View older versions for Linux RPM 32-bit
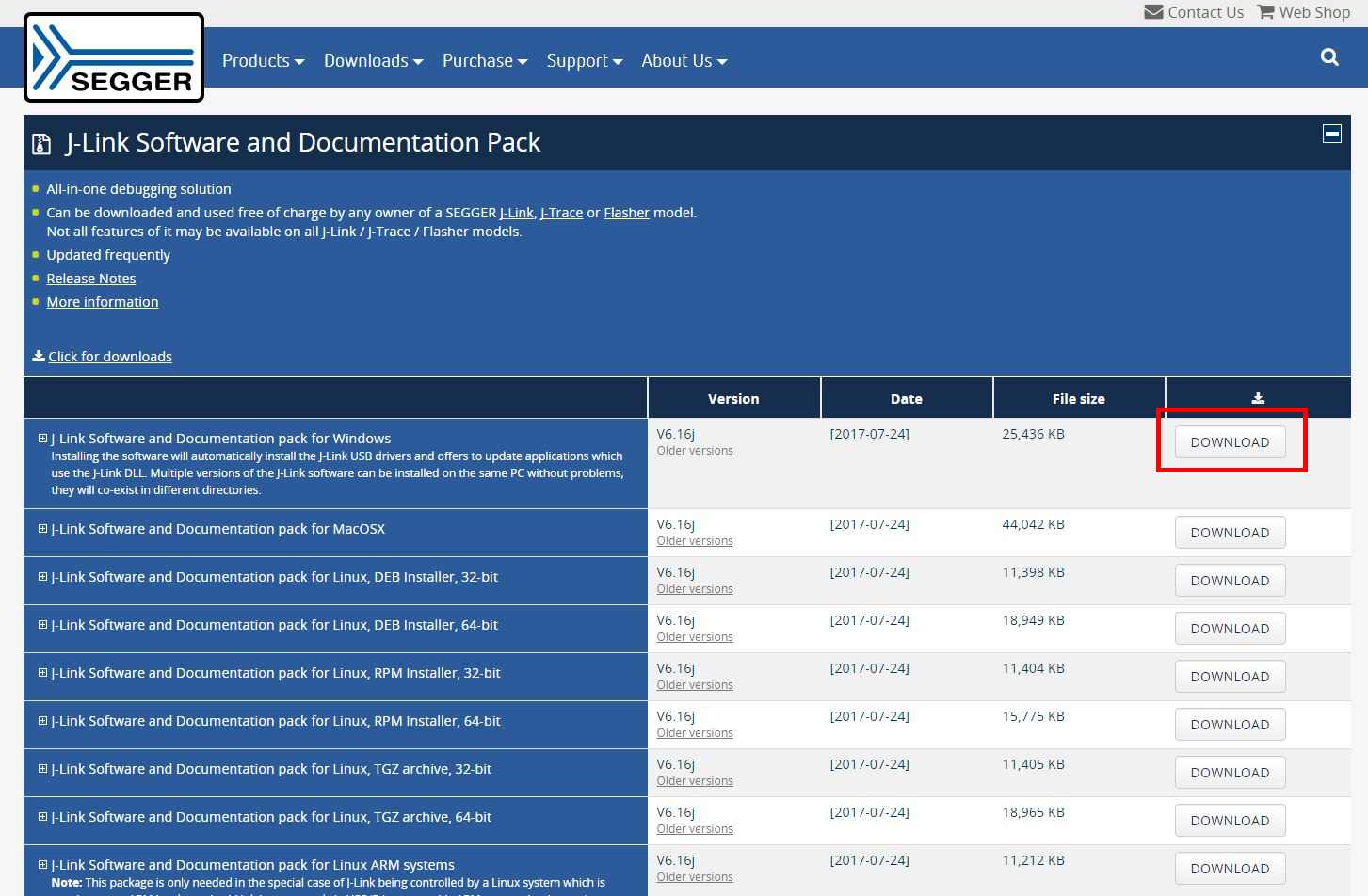Screen dimensions: 1368x896 (x=695, y=685)
